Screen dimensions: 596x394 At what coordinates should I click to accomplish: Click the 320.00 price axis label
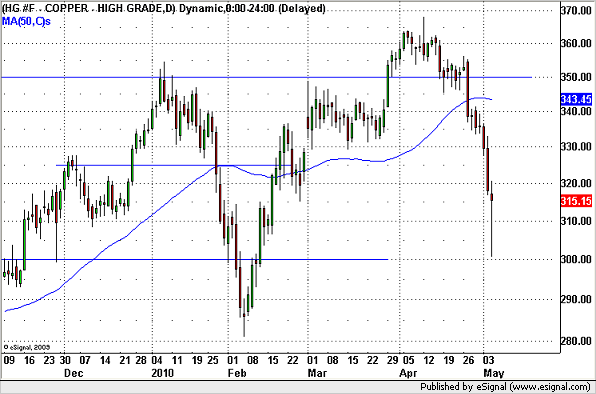click(576, 183)
